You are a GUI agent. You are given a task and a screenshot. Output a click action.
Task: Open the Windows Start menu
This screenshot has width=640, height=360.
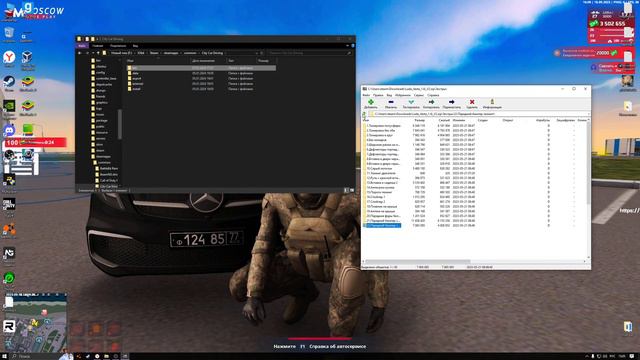click(x=4, y=356)
